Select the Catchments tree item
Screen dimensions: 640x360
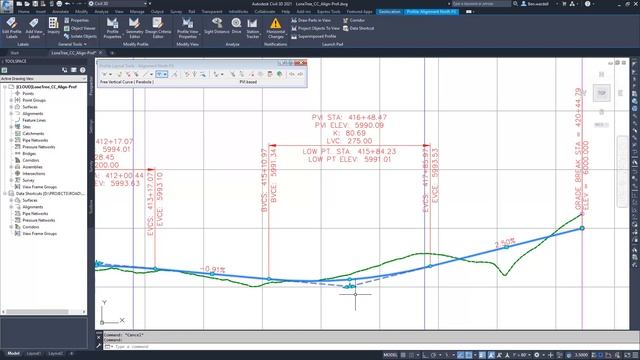(x=33, y=133)
